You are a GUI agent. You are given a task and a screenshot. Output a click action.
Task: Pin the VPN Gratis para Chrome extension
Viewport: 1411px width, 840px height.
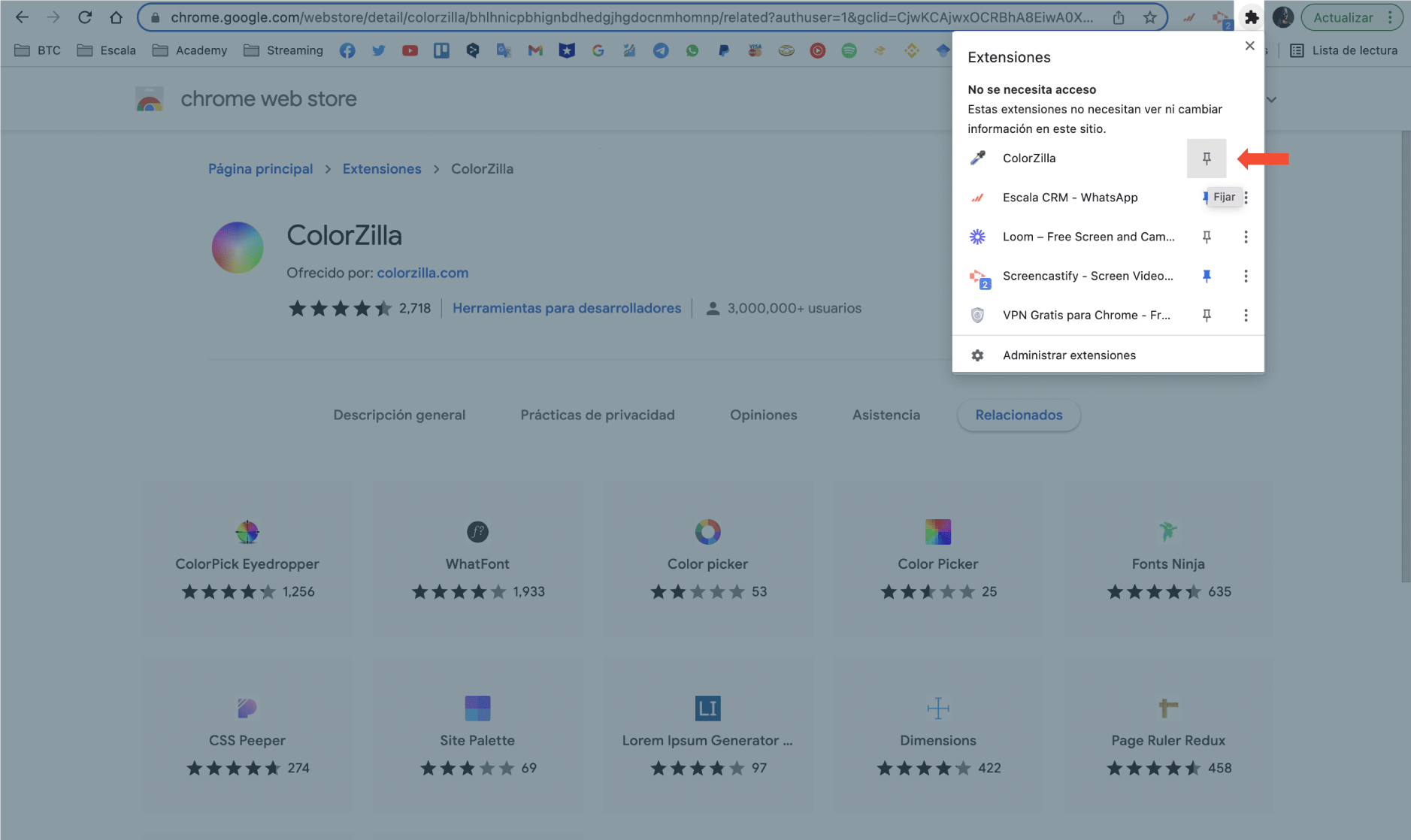pos(1207,315)
